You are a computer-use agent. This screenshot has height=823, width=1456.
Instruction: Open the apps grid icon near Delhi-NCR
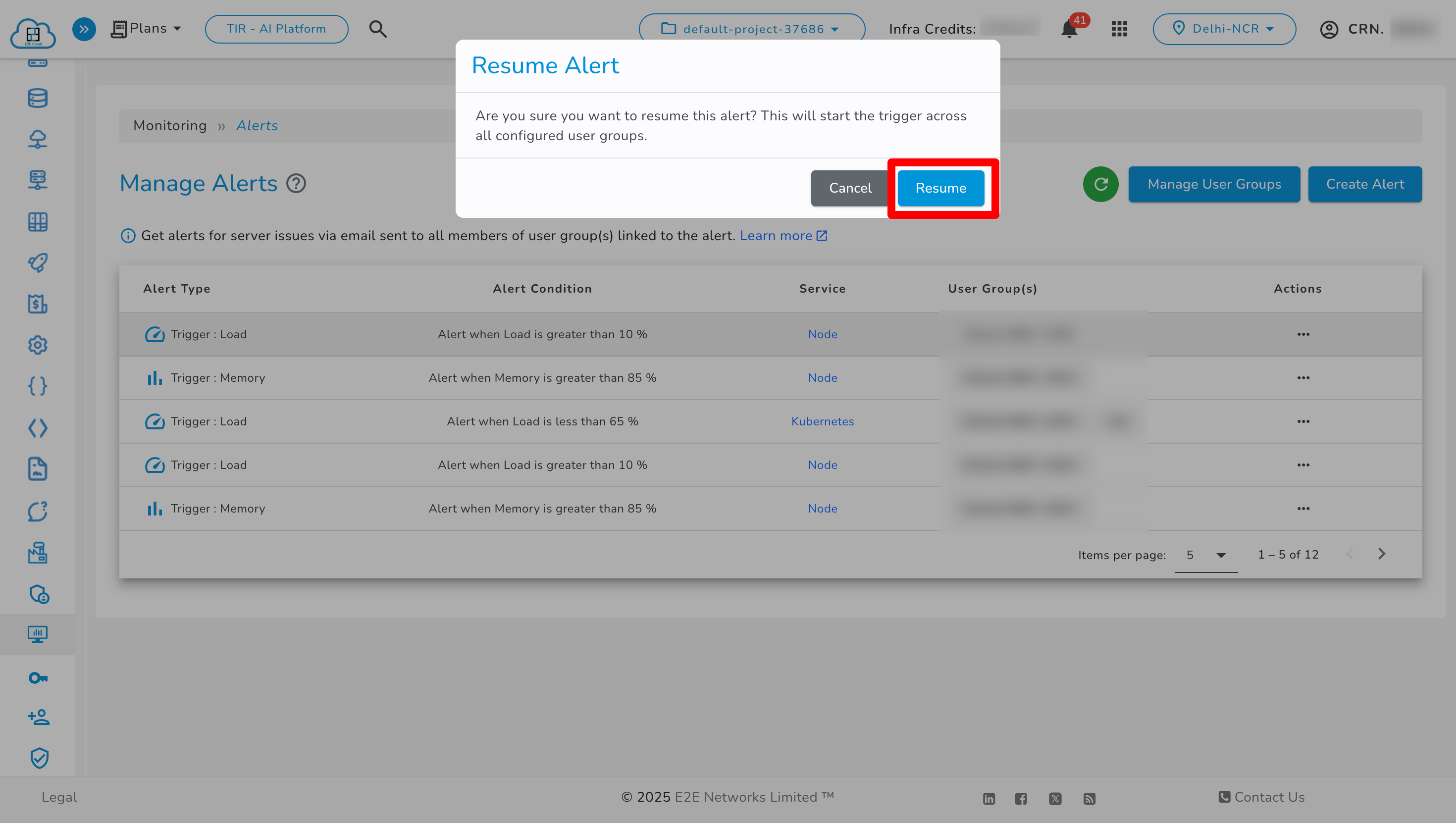(1119, 29)
